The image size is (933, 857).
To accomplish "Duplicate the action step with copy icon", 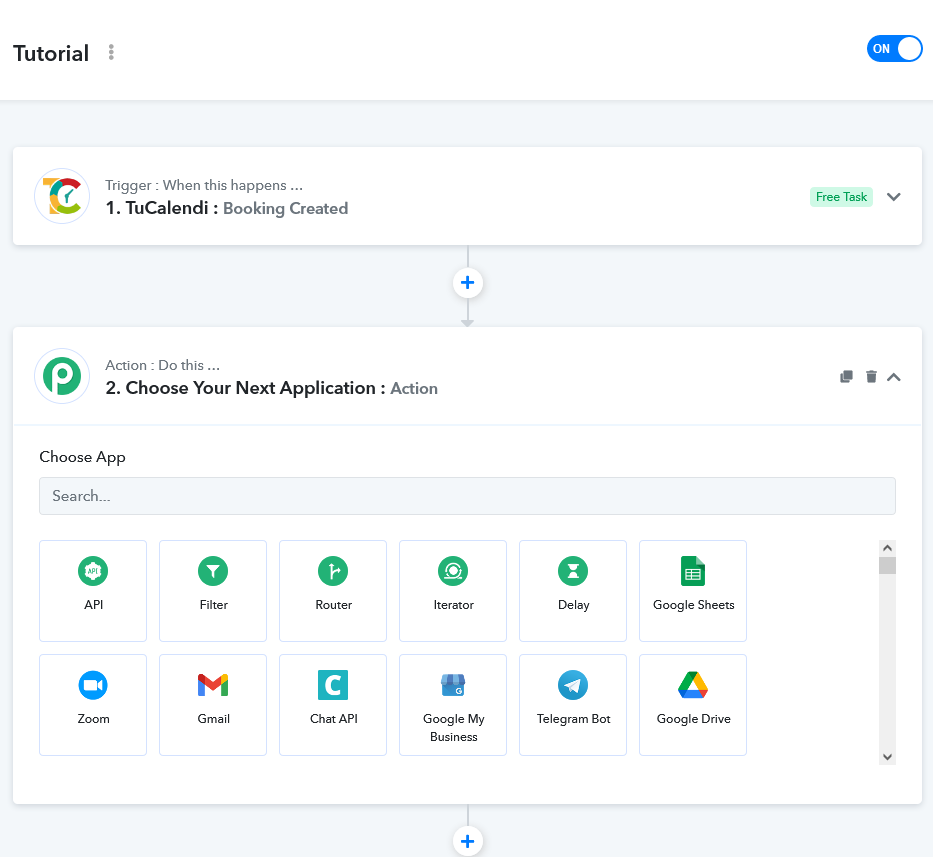I will point(846,377).
